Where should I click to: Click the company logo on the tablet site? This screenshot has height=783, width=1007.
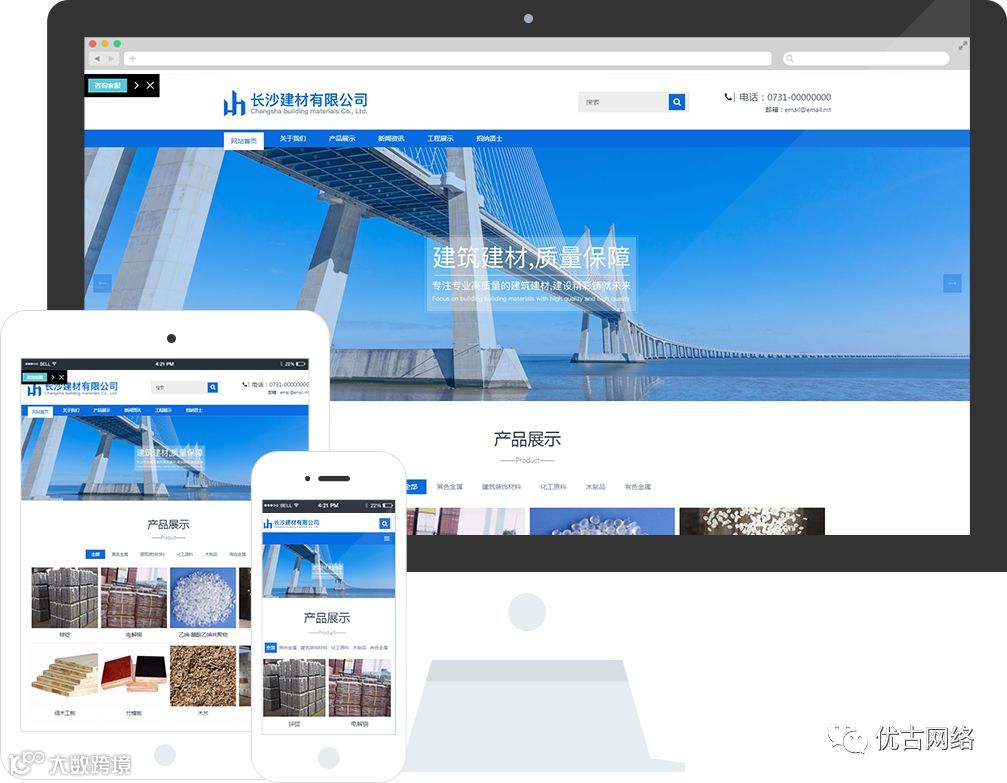coord(73,389)
